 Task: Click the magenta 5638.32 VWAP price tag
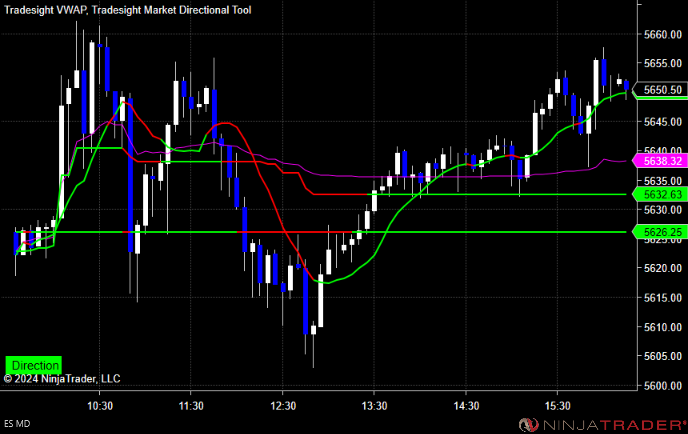click(x=660, y=161)
